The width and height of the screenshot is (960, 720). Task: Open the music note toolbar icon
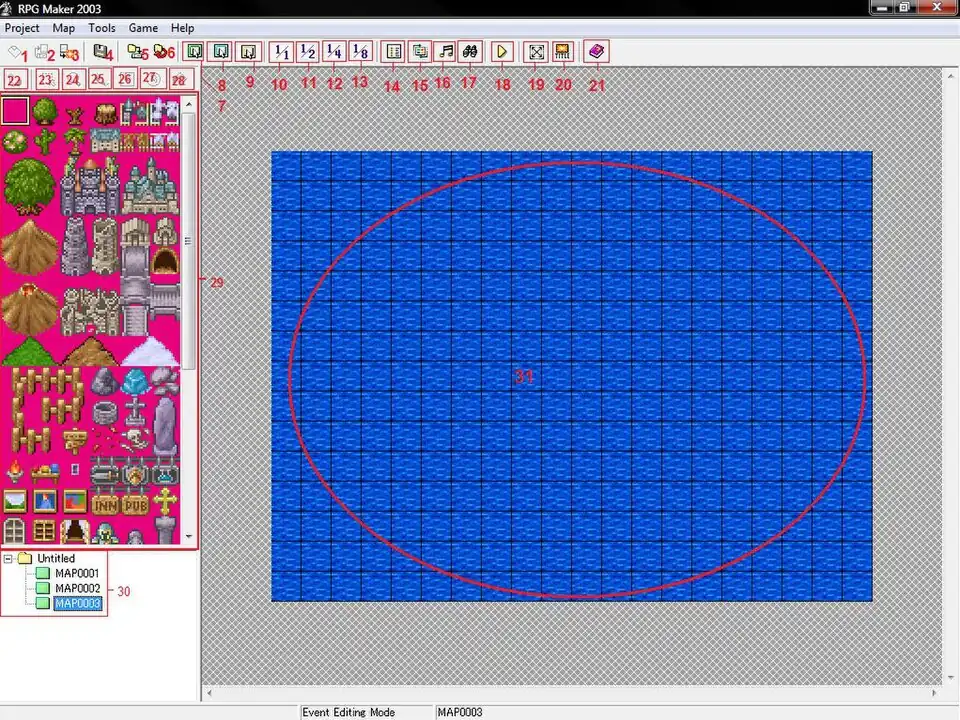click(445, 51)
